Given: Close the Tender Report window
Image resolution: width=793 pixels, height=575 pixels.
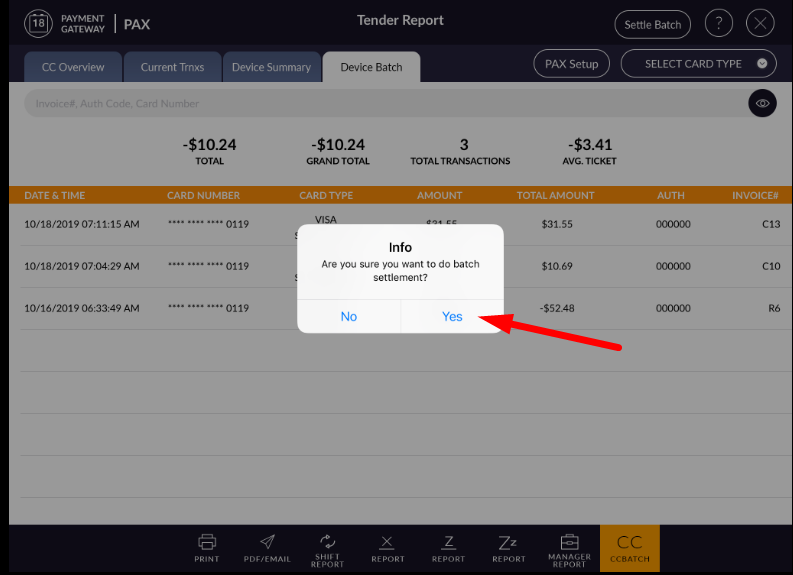Looking at the screenshot, I should 761,24.
